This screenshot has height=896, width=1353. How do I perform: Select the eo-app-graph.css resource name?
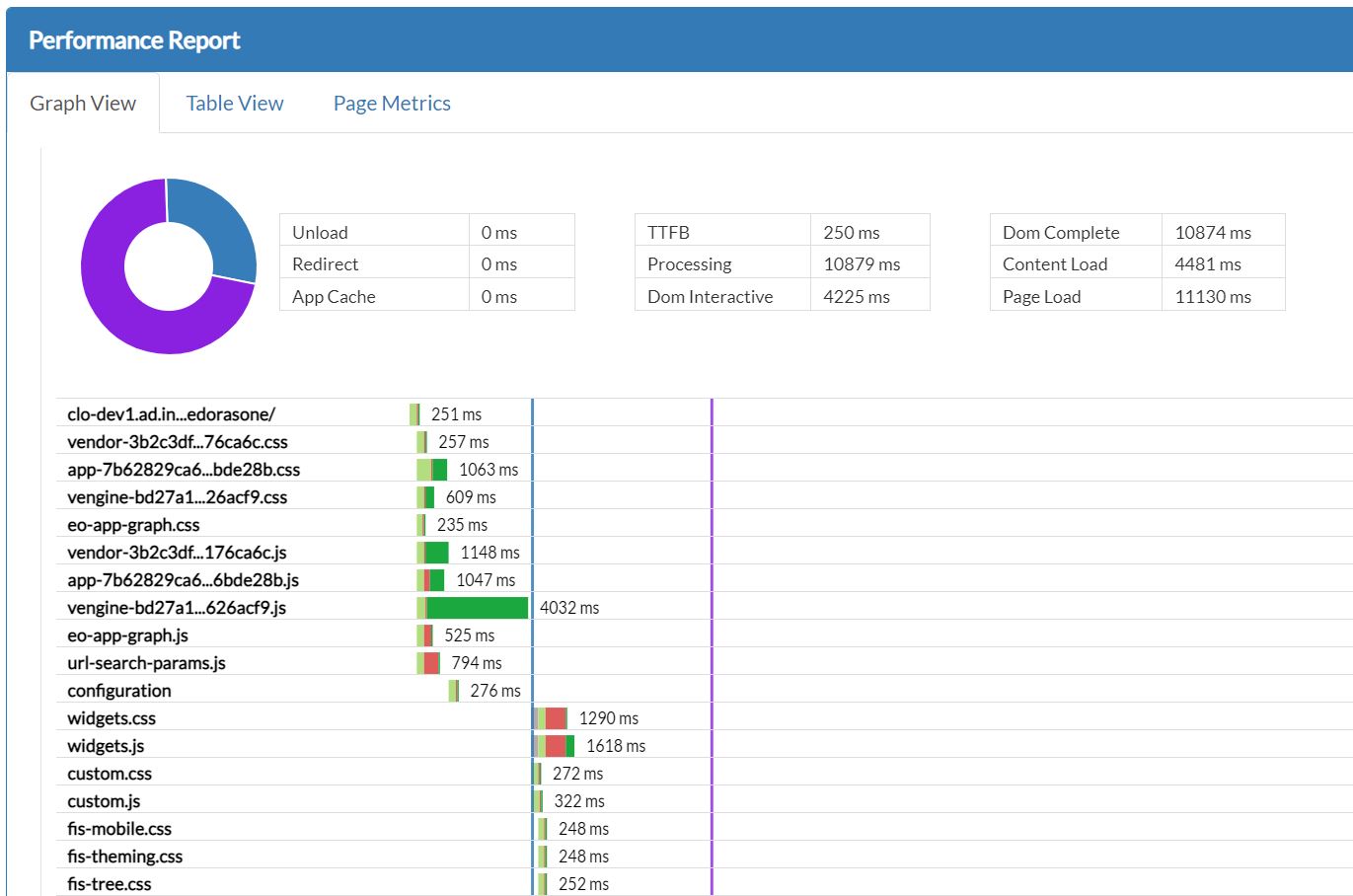(x=133, y=525)
